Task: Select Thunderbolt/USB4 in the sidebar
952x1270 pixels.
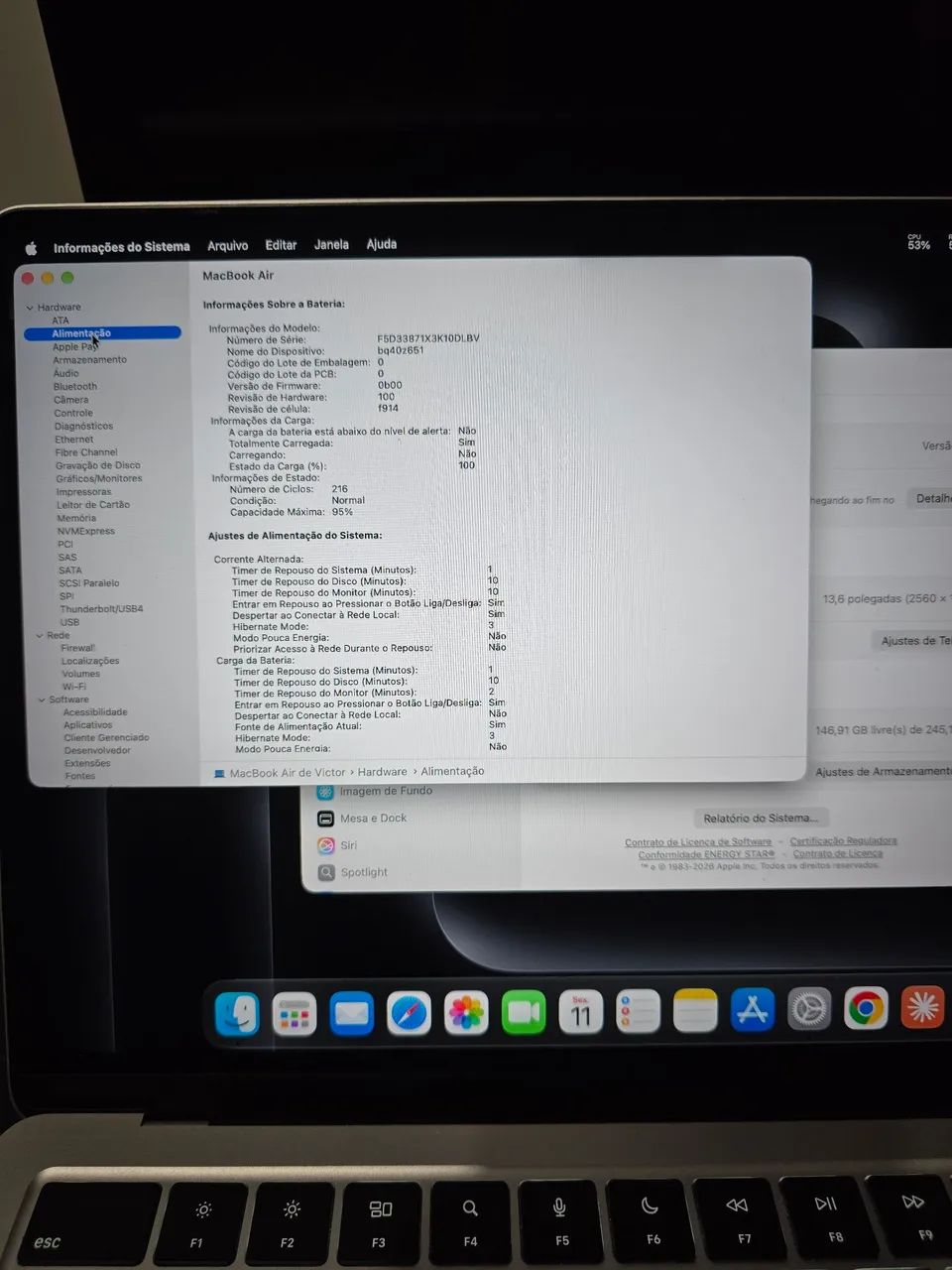Action: [101, 609]
